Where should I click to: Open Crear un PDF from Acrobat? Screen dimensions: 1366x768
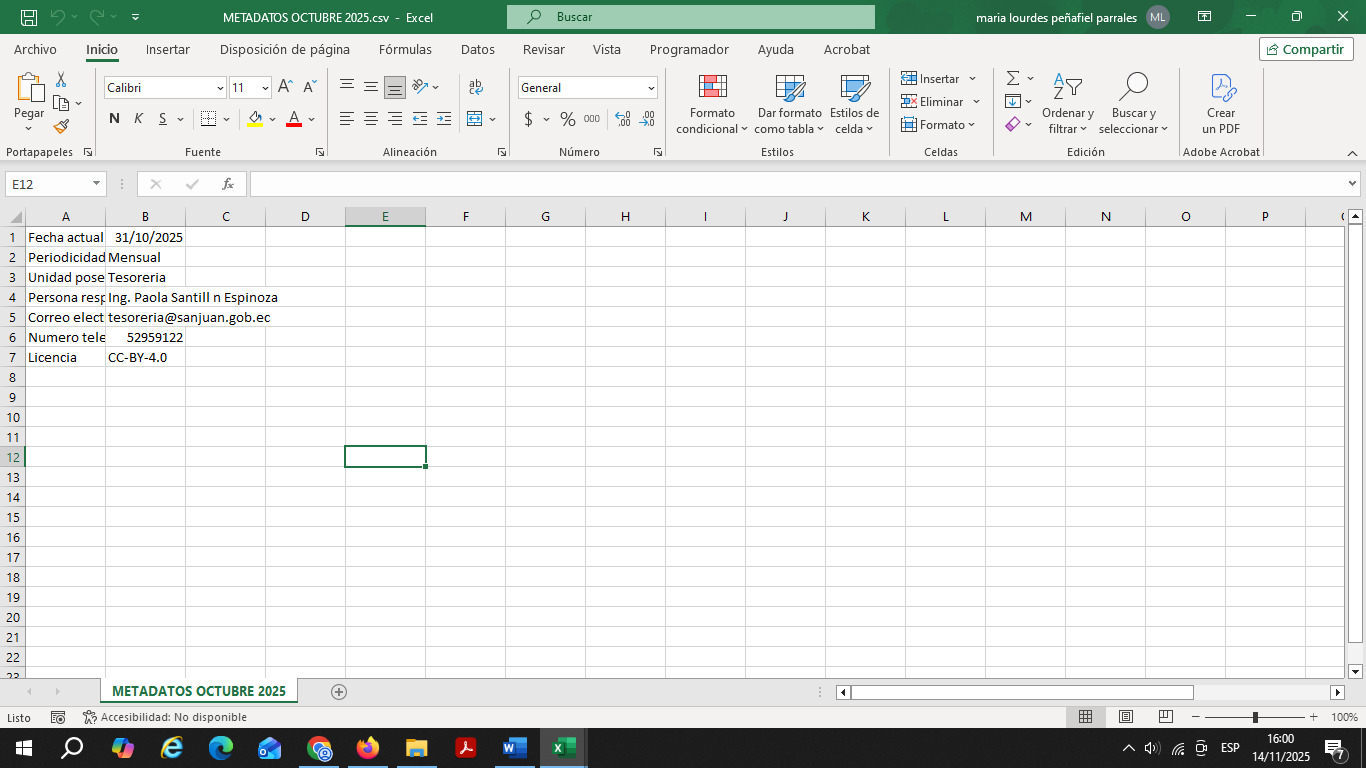[x=1221, y=104]
